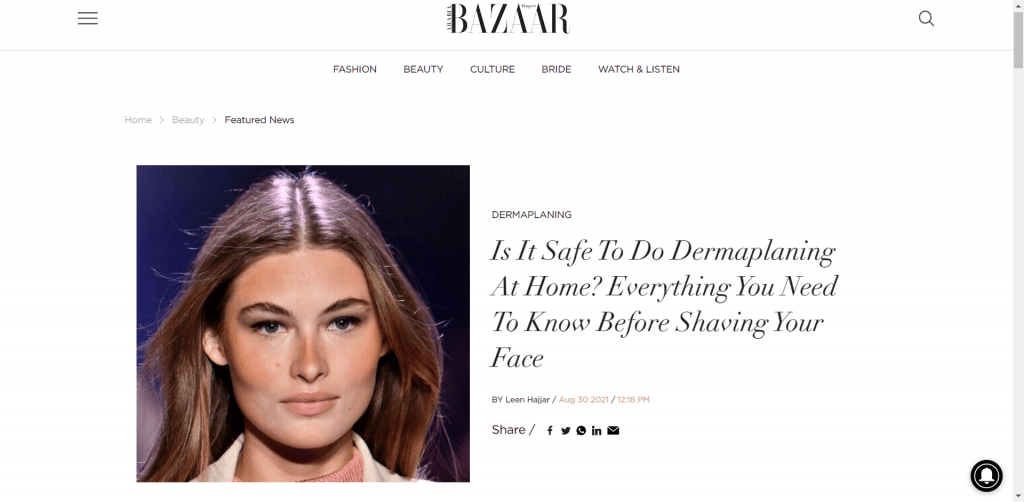Share article via email envelope icon

[613, 430]
